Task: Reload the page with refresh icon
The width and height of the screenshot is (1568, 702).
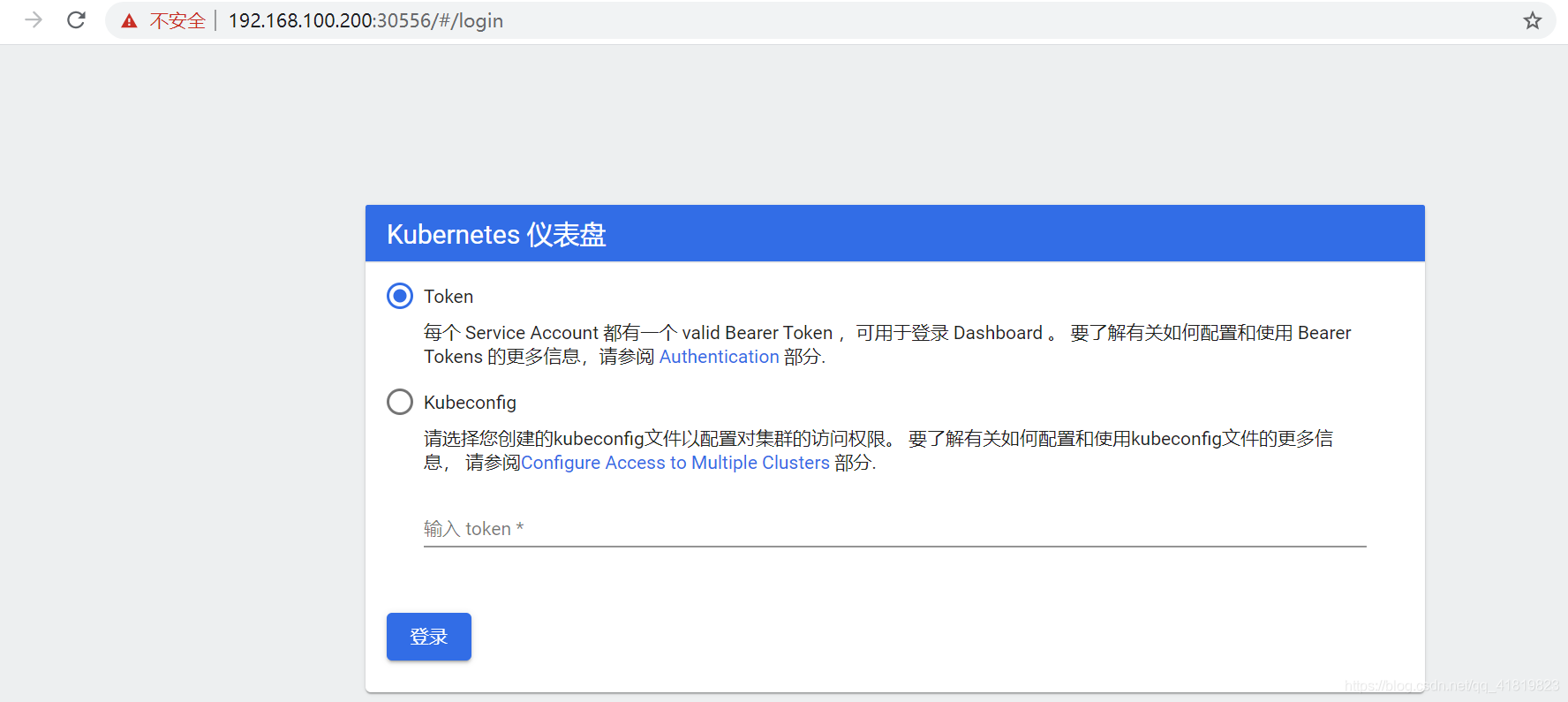Action: coord(77,20)
